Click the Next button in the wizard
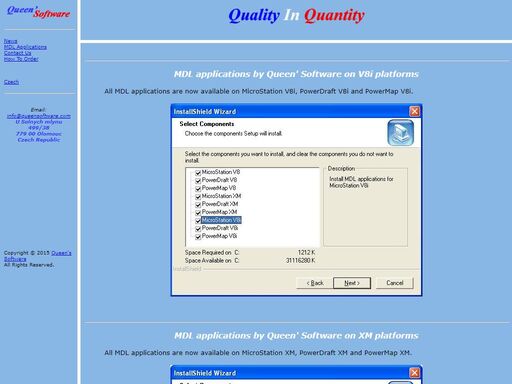Image resolution: width=512 pixels, height=384 pixels. point(352,283)
